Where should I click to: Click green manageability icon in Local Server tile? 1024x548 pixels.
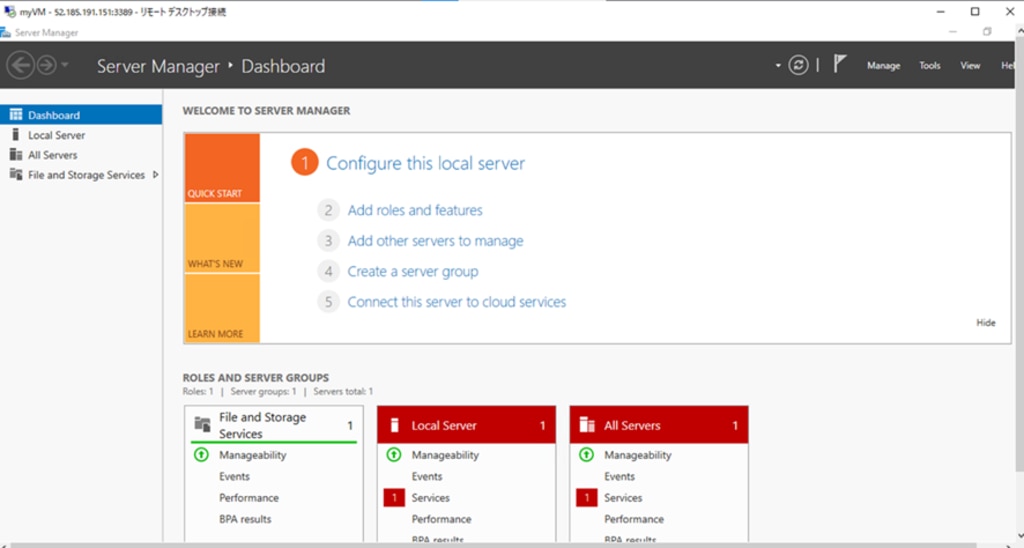point(394,455)
